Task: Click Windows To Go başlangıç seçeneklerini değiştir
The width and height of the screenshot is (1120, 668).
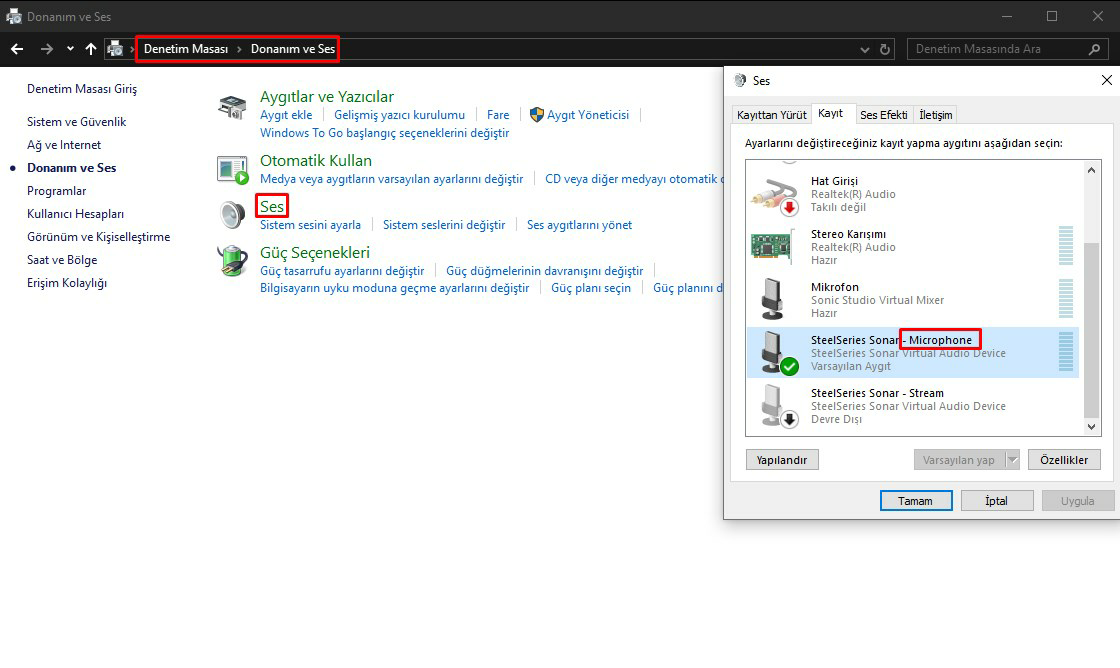Action: click(384, 133)
